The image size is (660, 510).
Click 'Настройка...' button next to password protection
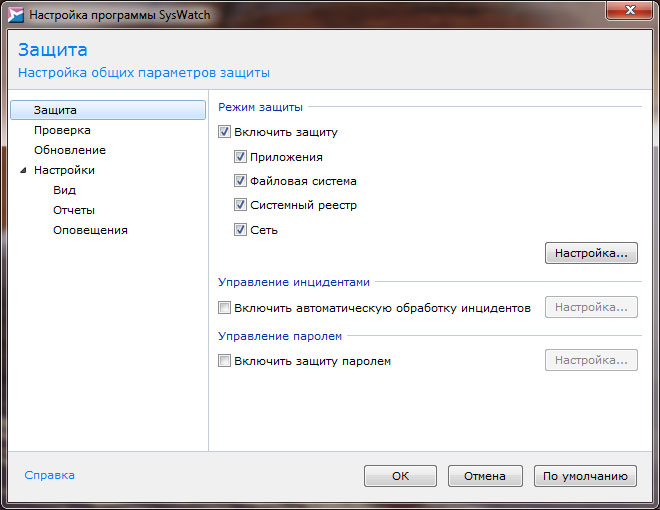click(x=591, y=360)
